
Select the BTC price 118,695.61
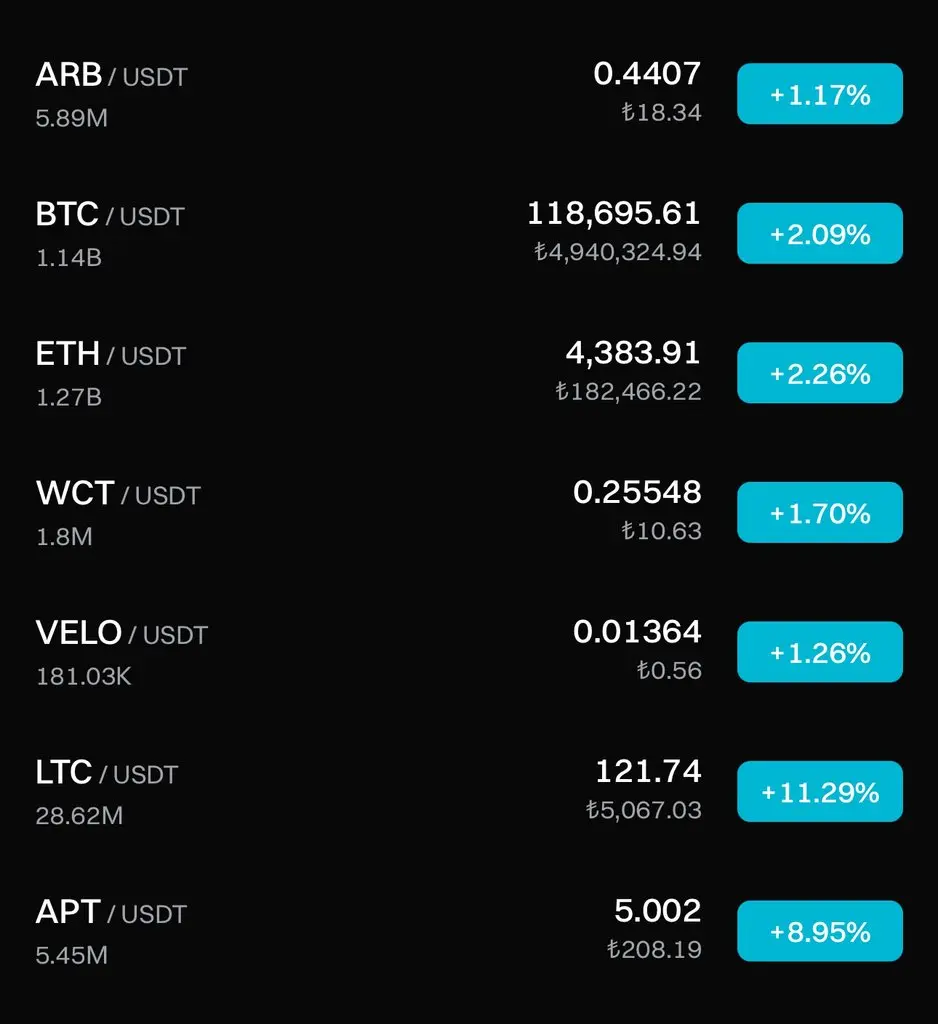pyautogui.click(x=613, y=214)
